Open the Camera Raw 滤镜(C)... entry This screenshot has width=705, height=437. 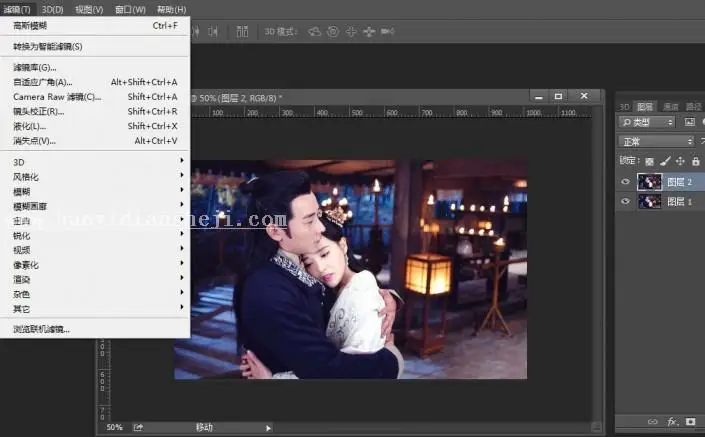pyautogui.click(x=95, y=97)
